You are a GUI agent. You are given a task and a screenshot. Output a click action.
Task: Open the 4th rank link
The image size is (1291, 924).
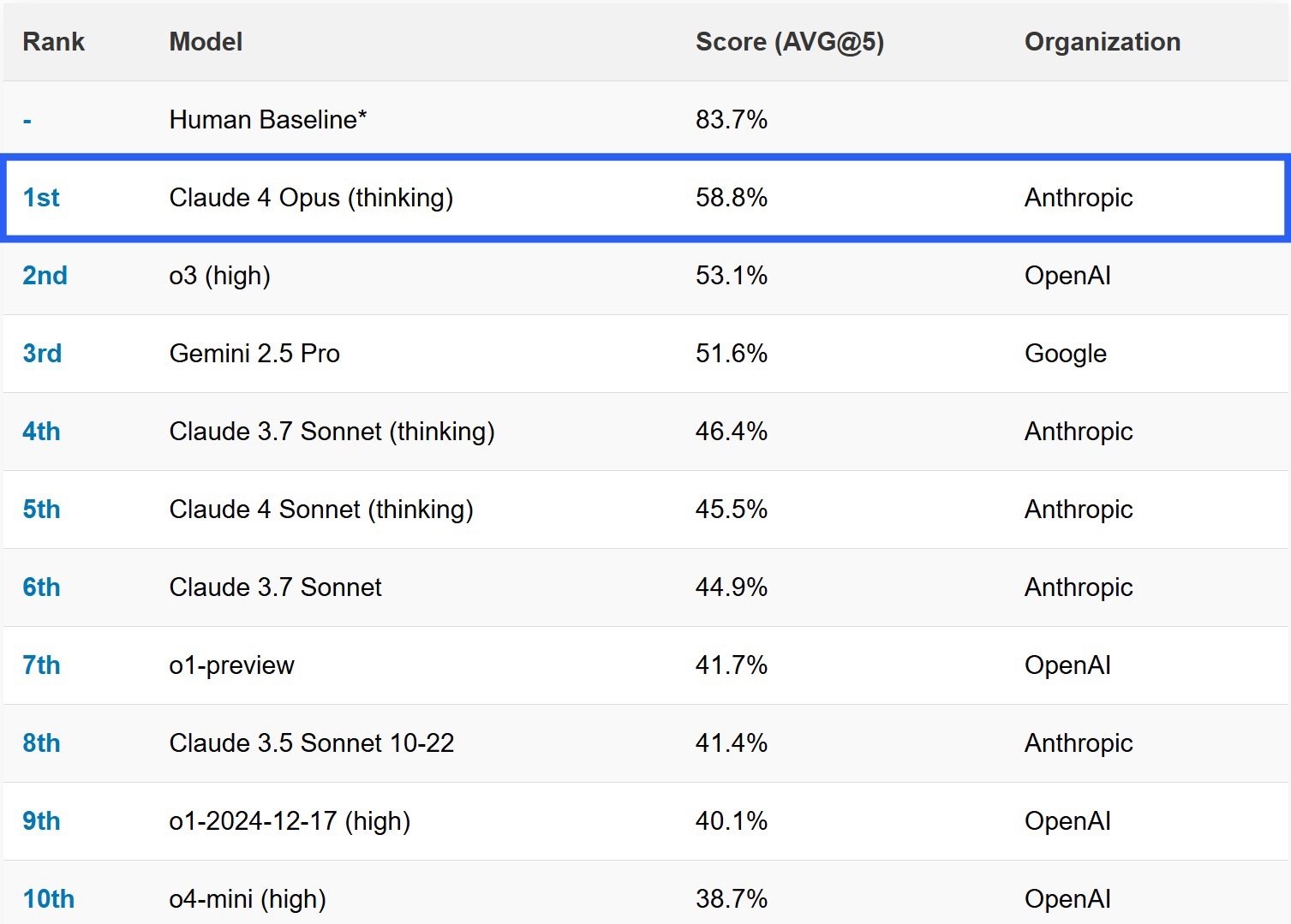point(41,432)
